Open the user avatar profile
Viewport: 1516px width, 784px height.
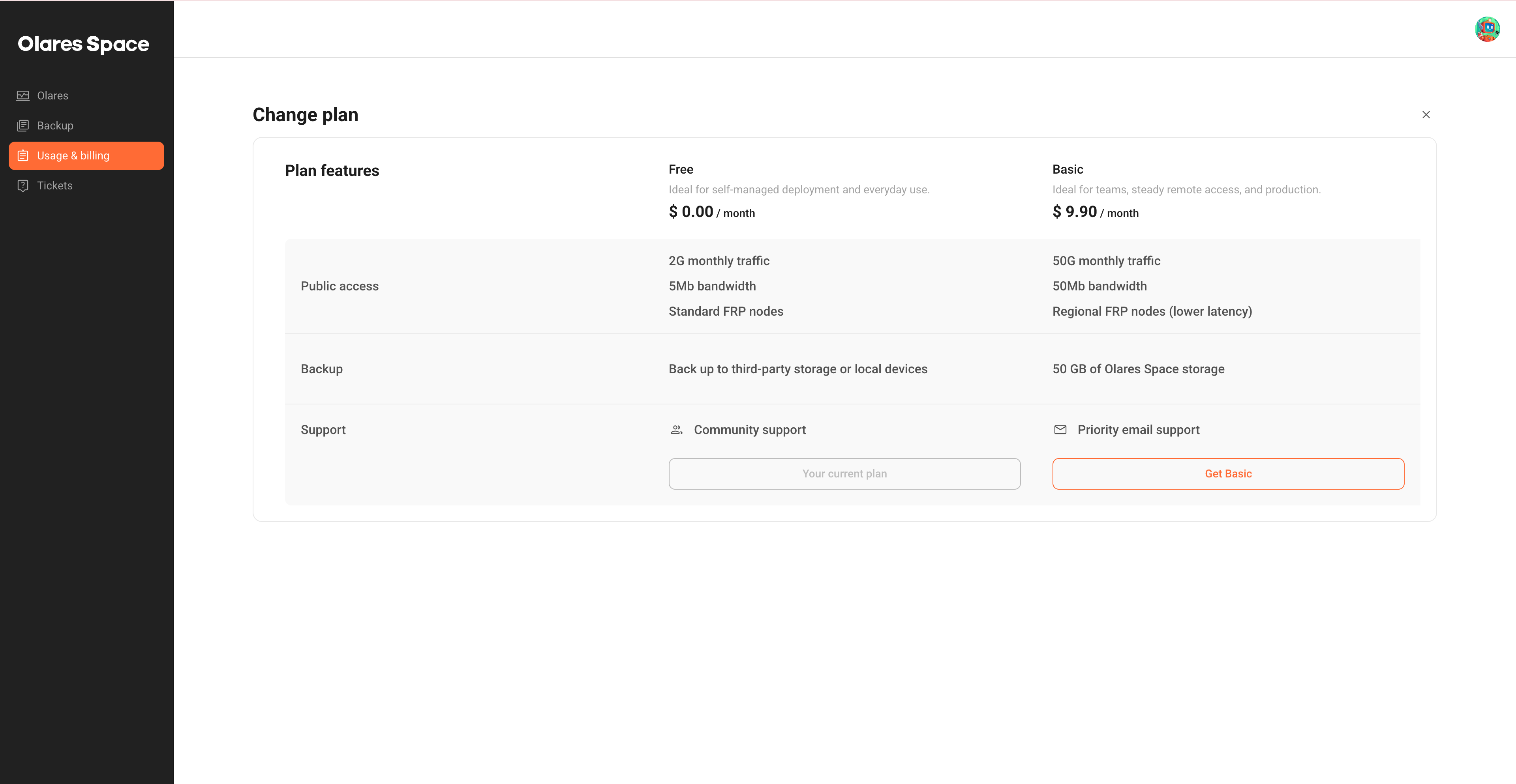tap(1486, 29)
